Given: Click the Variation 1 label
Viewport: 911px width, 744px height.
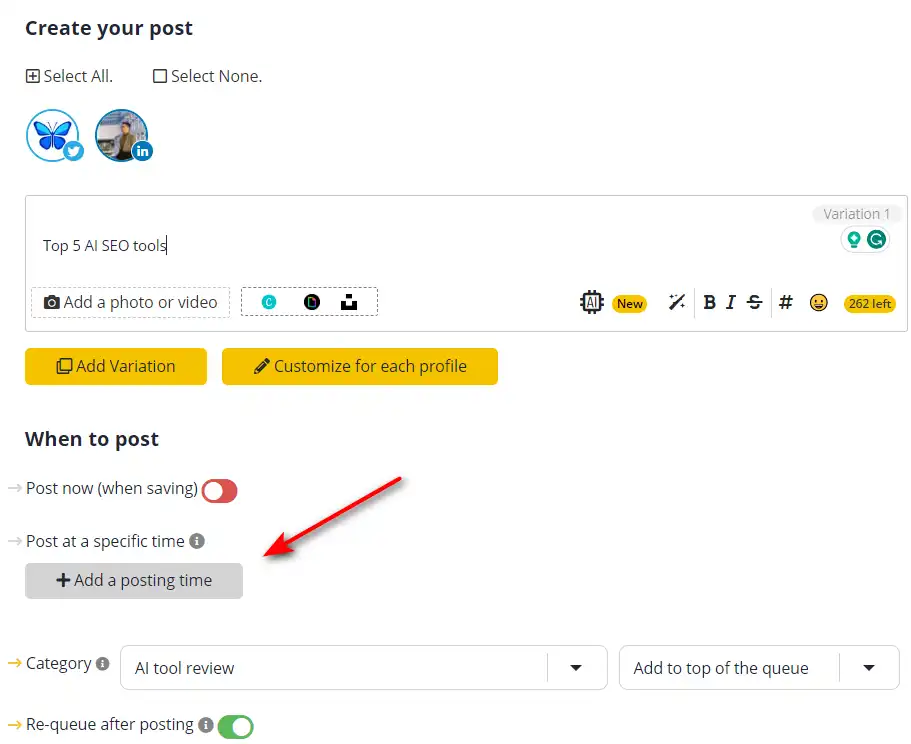Looking at the screenshot, I should (856, 214).
